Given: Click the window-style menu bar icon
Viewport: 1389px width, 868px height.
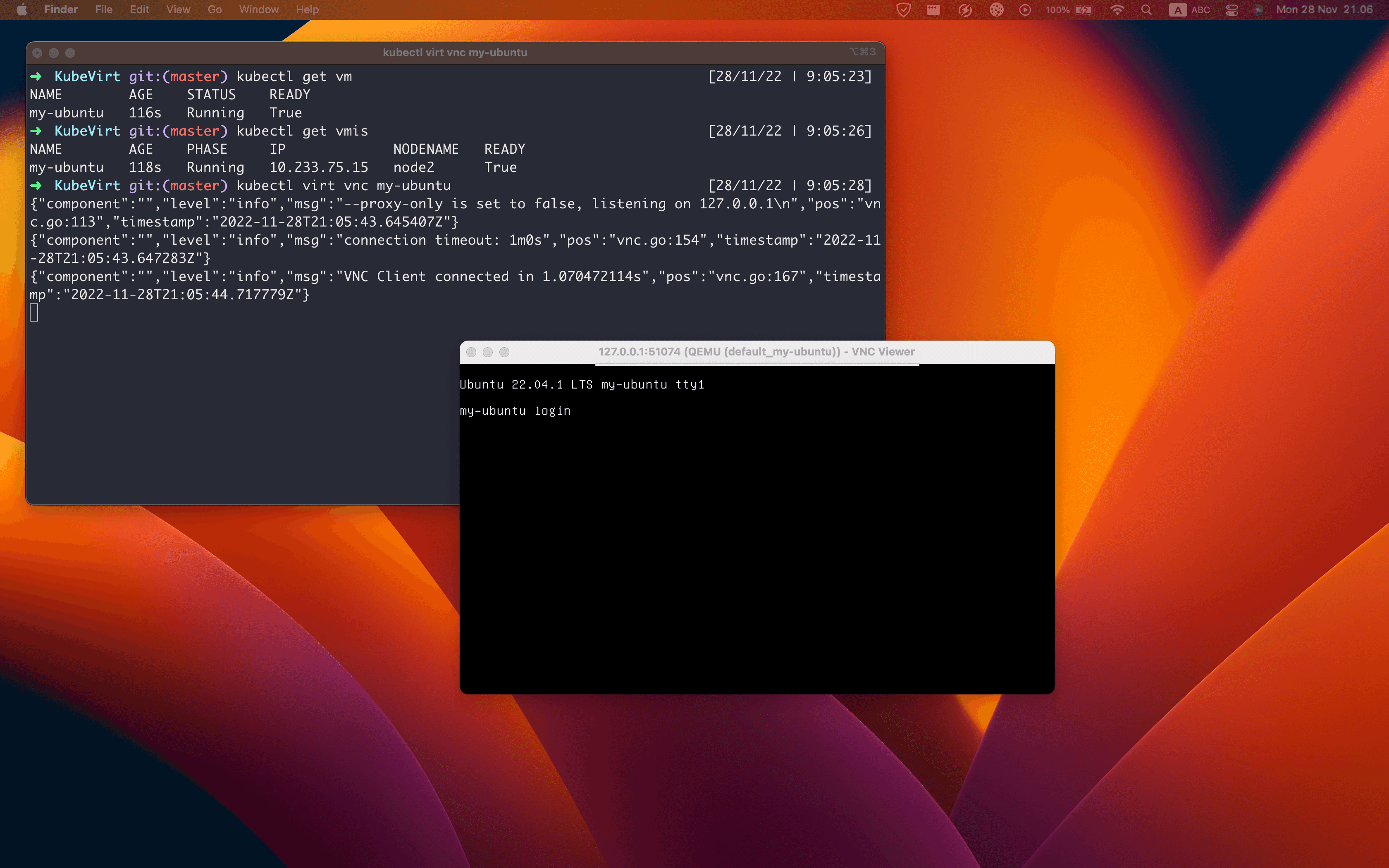Looking at the screenshot, I should 933,10.
